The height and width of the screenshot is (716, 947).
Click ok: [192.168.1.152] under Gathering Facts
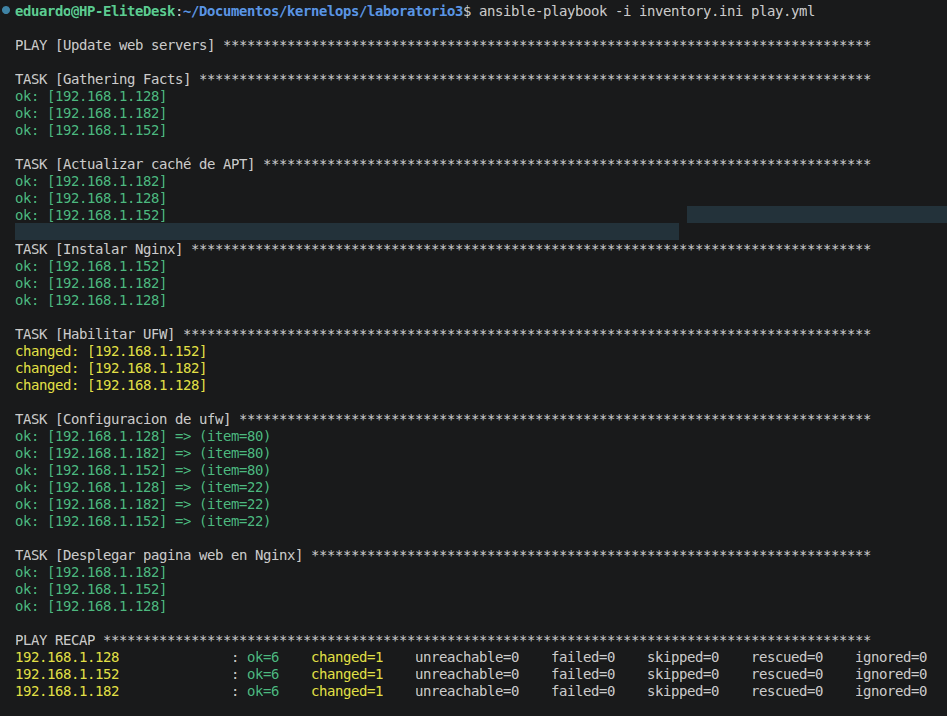coord(91,130)
